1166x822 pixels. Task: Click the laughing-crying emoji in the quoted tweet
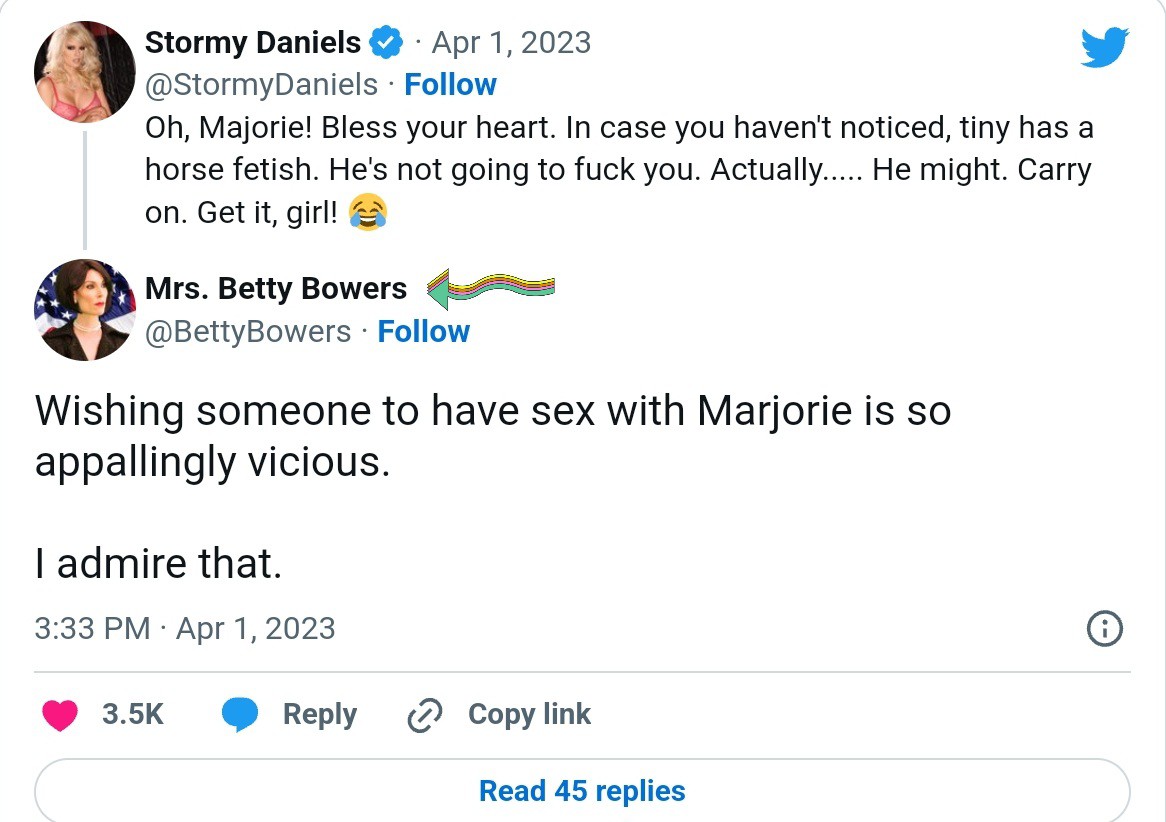367,213
